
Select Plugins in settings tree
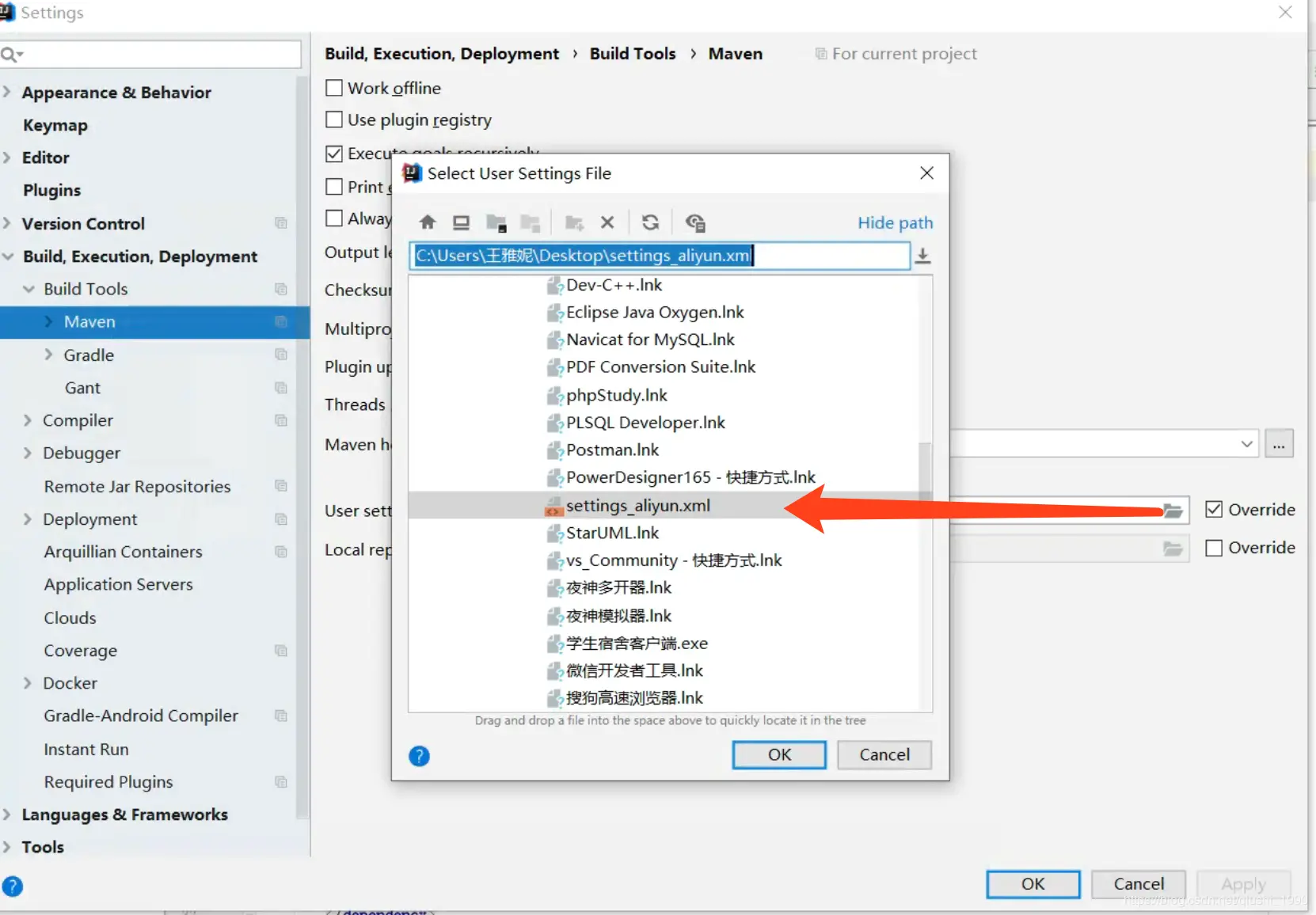click(x=52, y=190)
